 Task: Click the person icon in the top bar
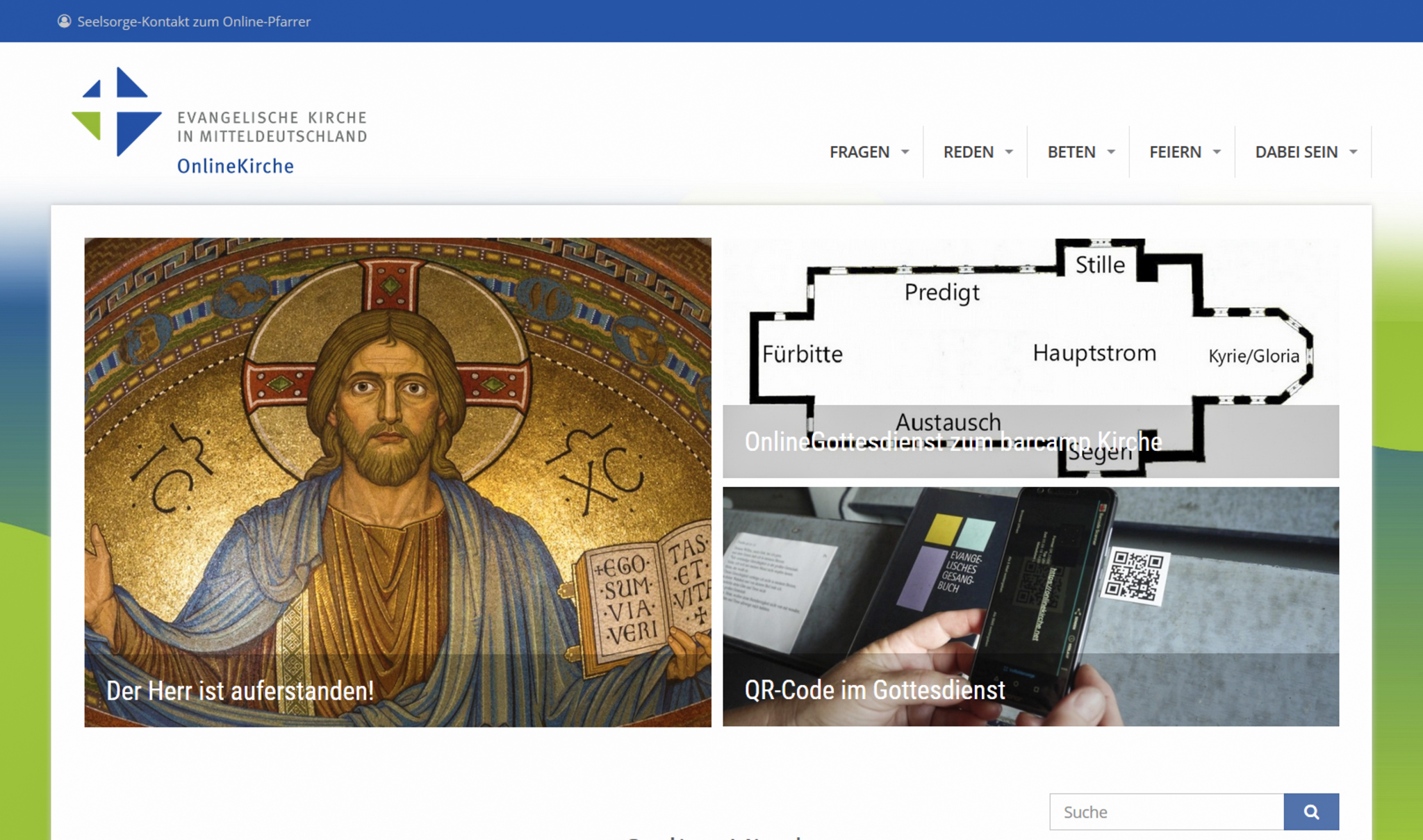64,21
